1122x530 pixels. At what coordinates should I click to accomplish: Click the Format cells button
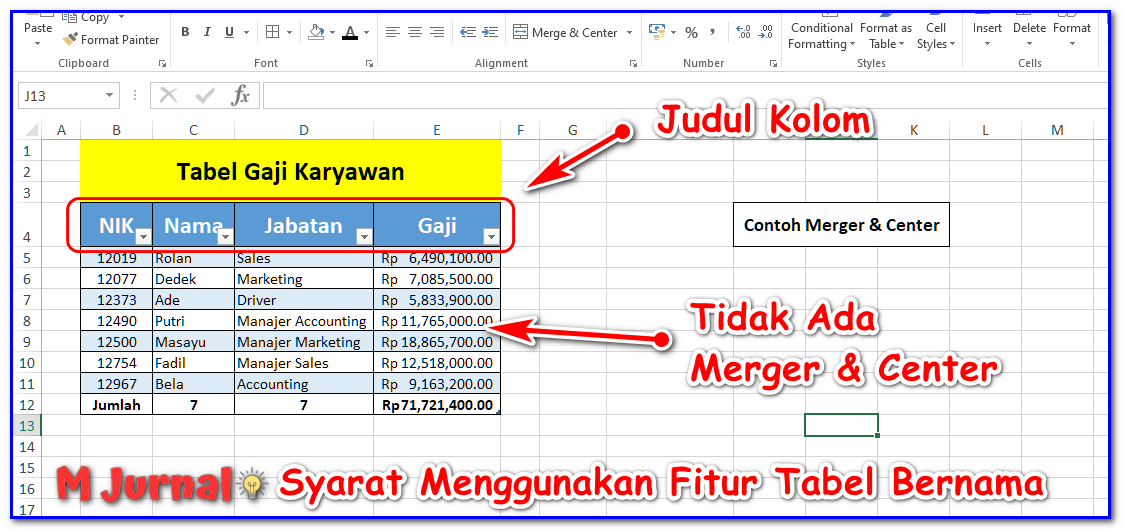point(1072,30)
